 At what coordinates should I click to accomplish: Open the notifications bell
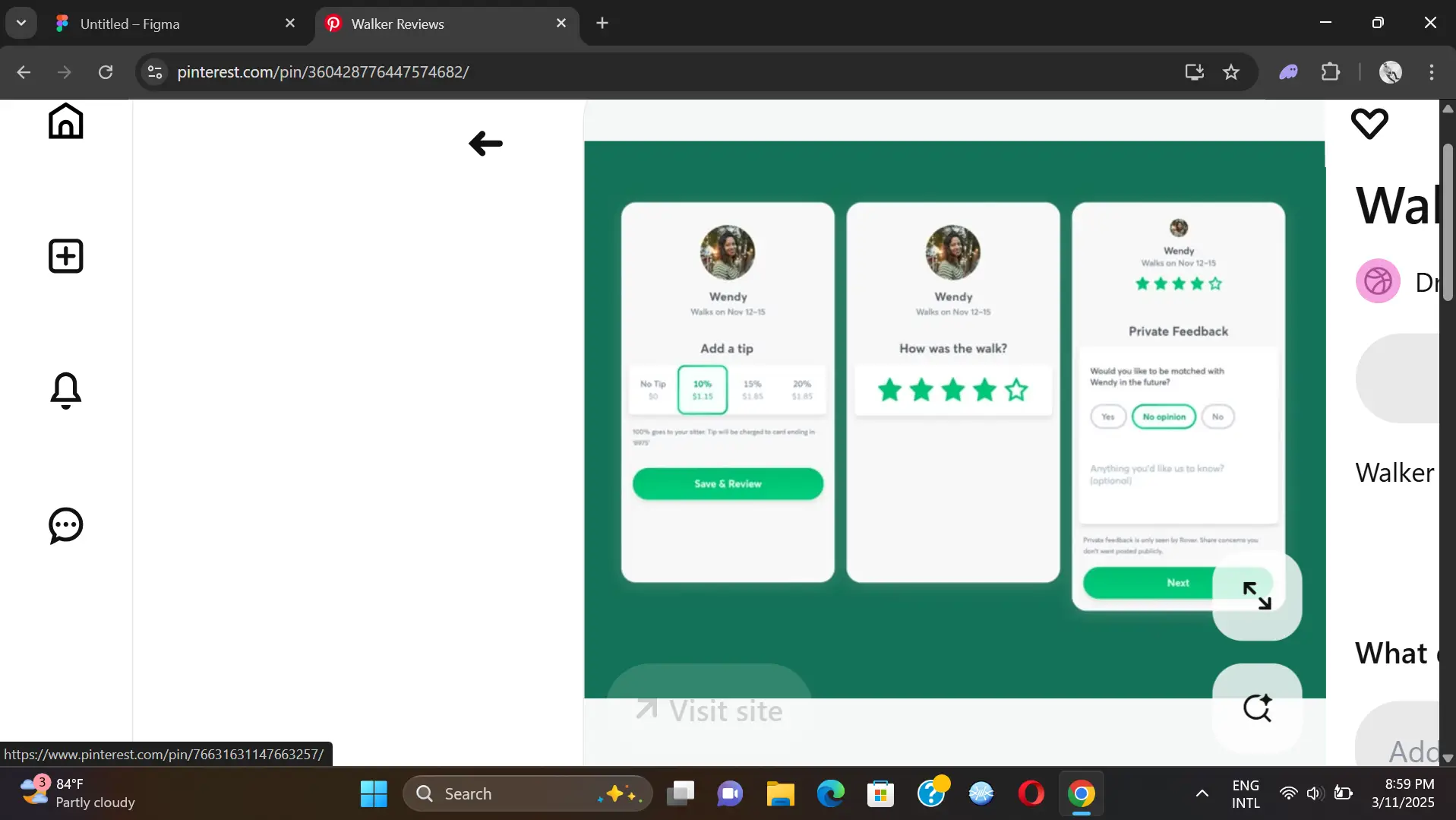pyautogui.click(x=65, y=391)
